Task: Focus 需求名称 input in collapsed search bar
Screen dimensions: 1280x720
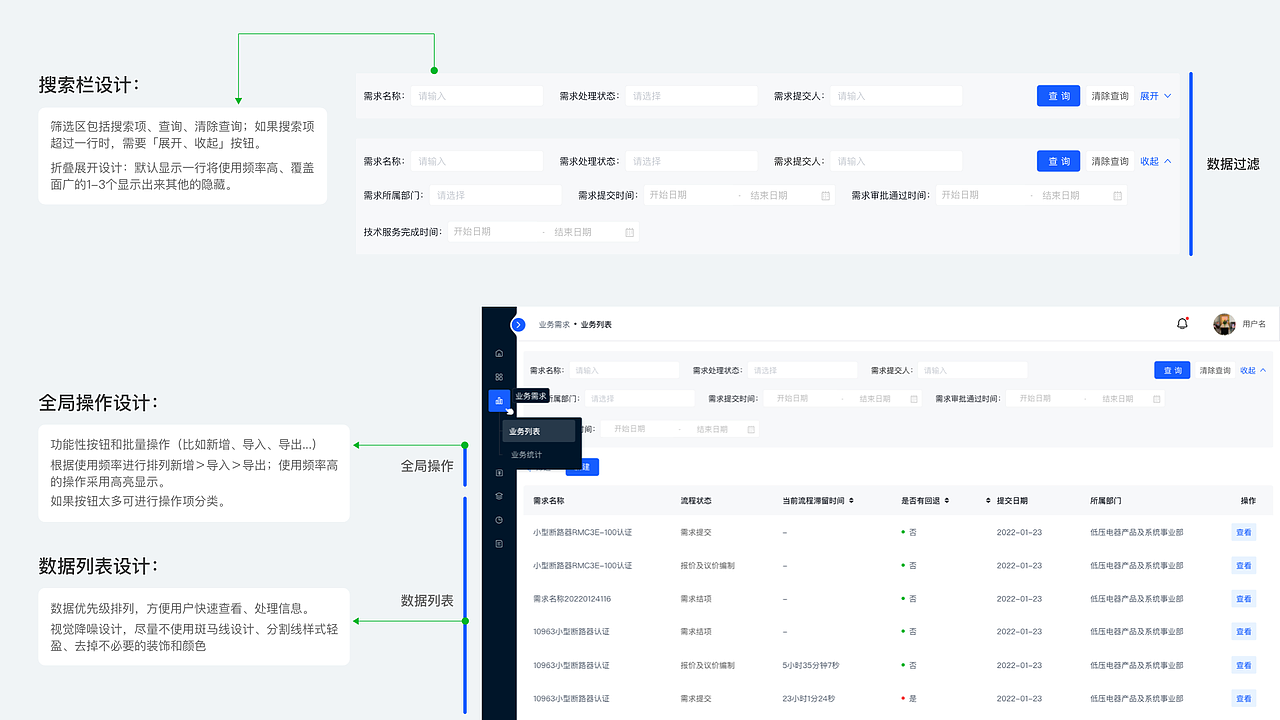Action: click(476, 96)
